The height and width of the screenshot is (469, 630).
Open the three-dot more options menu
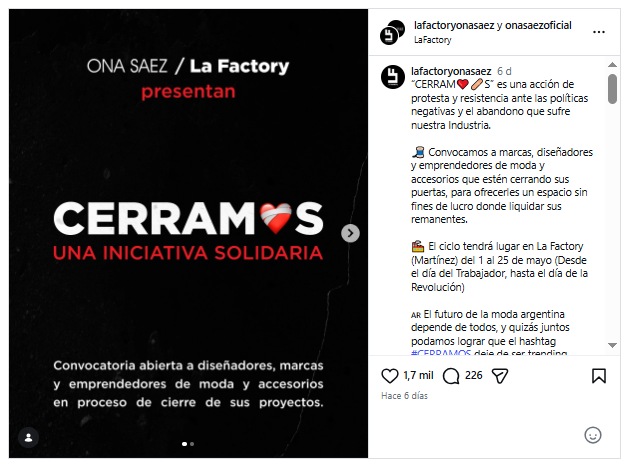click(x=599, y=32)
